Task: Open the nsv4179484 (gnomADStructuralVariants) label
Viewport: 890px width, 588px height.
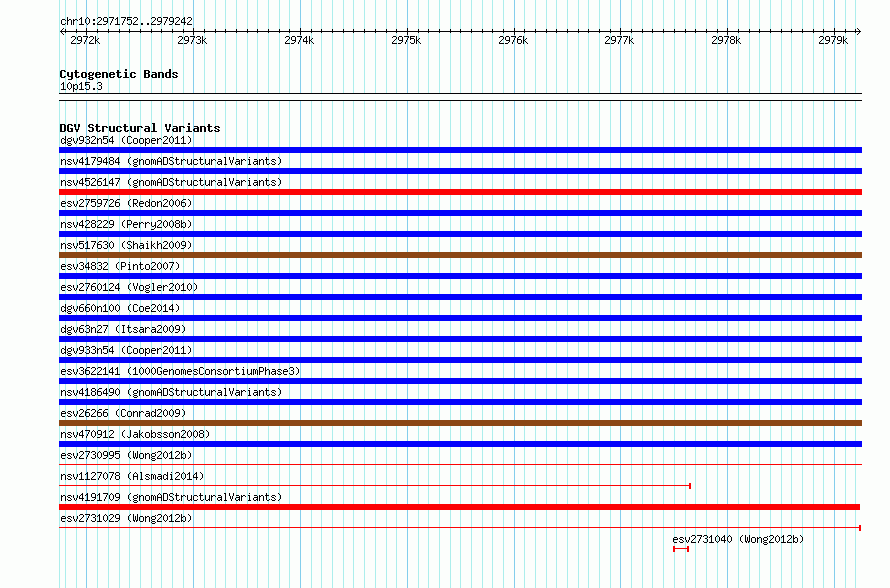Action: [x=171, y=161]
